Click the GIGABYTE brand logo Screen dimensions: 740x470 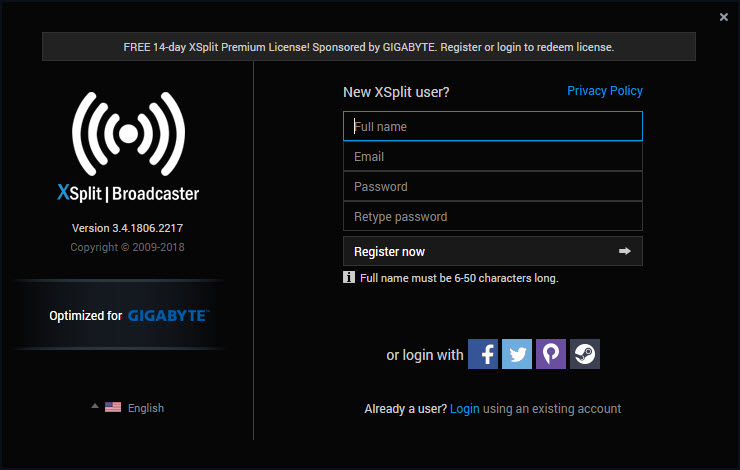point(168,315)
